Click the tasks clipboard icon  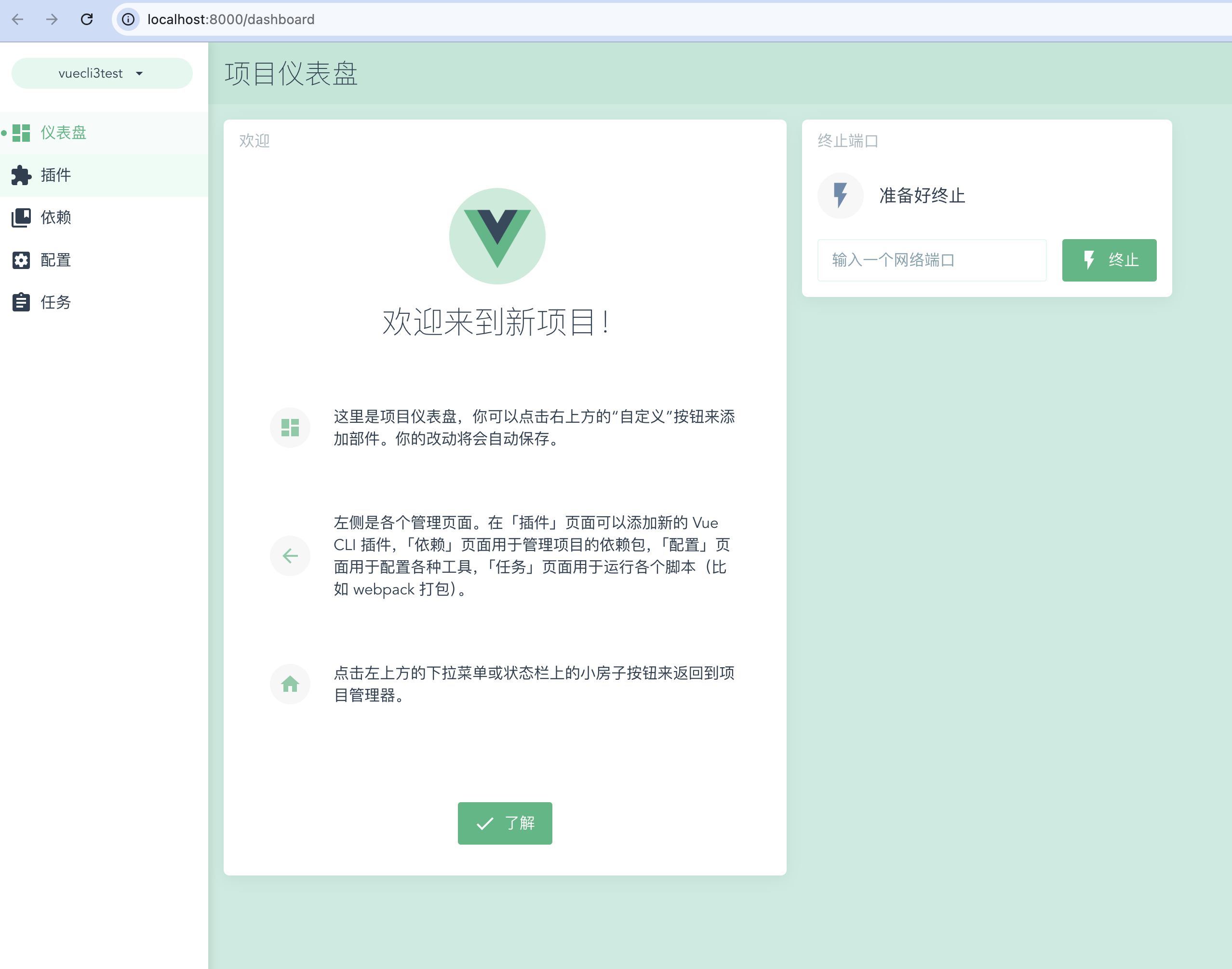click(x=21, y=302)
